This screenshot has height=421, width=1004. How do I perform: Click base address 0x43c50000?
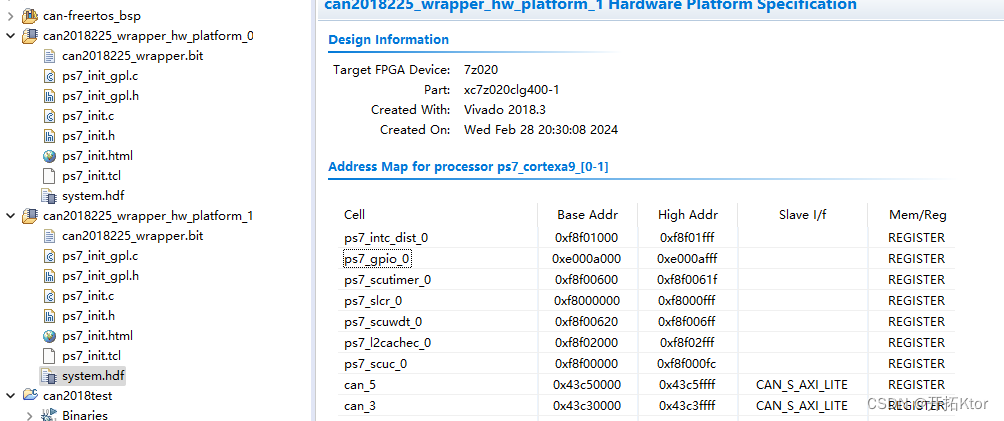(587, 385)
